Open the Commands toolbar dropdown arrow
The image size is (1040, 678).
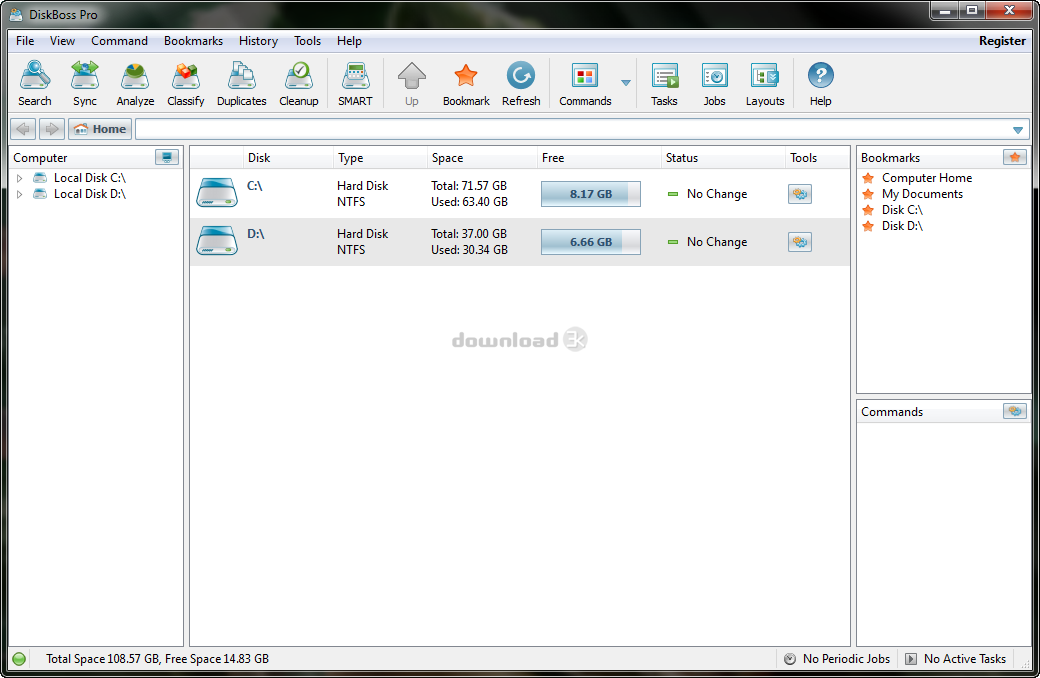point(625,83)
